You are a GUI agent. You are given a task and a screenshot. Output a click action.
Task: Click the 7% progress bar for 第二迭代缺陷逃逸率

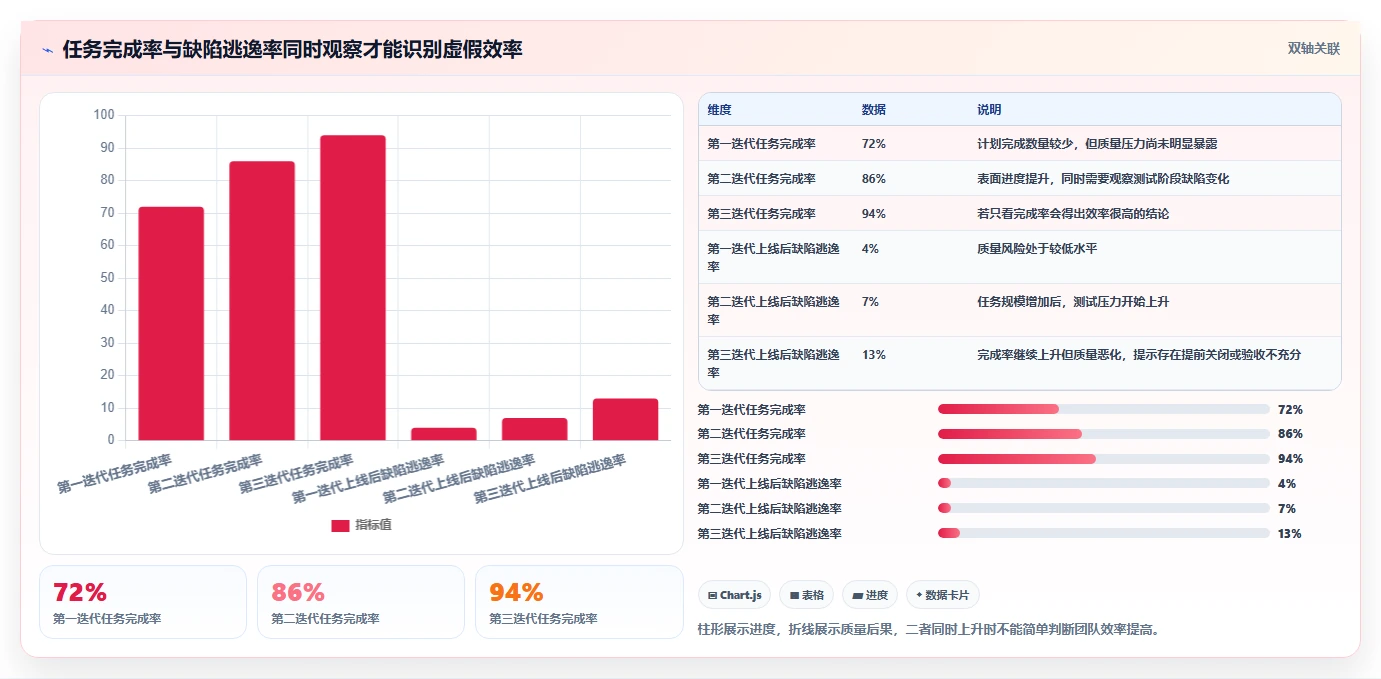pyautogui.click(x=1104, y=508)
